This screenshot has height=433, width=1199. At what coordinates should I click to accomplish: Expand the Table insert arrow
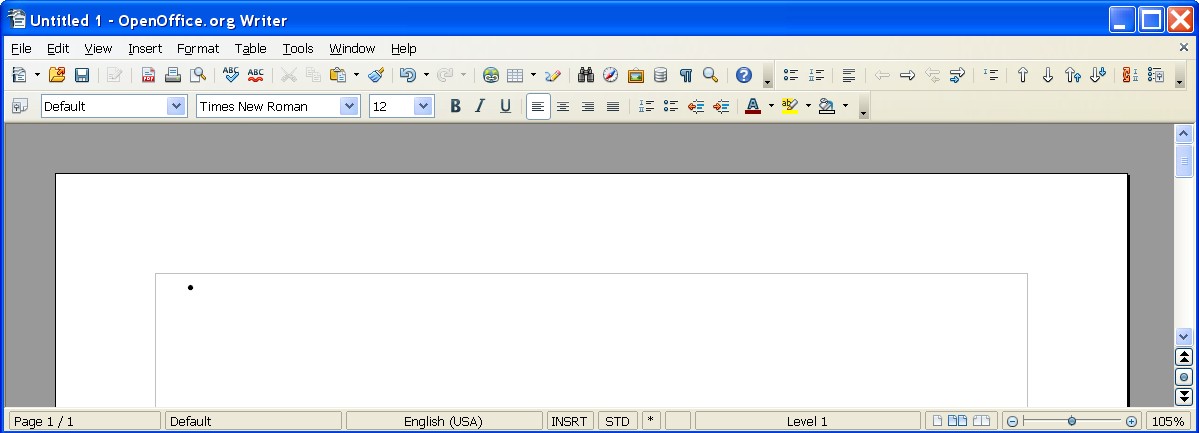(x=533, y=75)
